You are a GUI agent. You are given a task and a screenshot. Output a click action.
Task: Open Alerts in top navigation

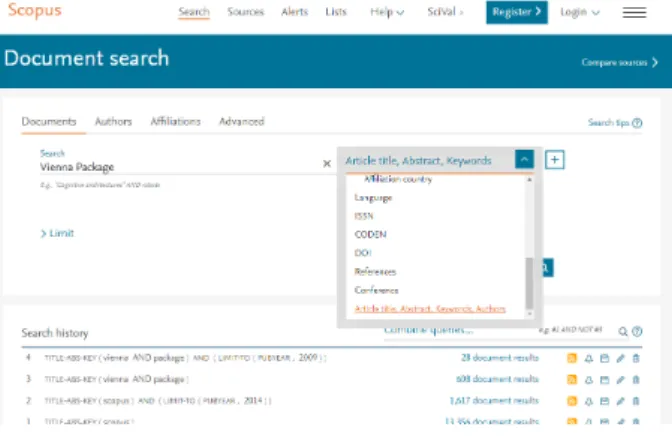point(294,12)
